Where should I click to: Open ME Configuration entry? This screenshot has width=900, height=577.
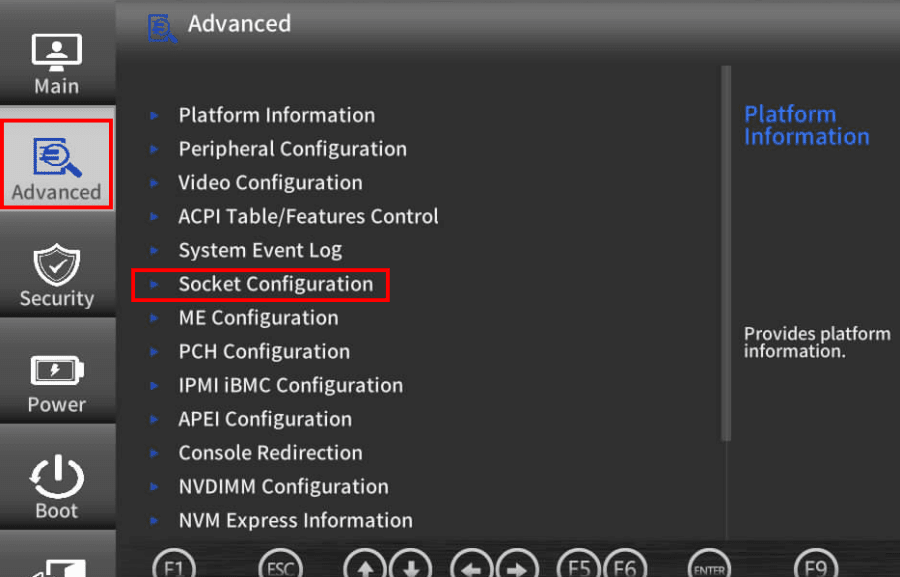click(258, 318)
